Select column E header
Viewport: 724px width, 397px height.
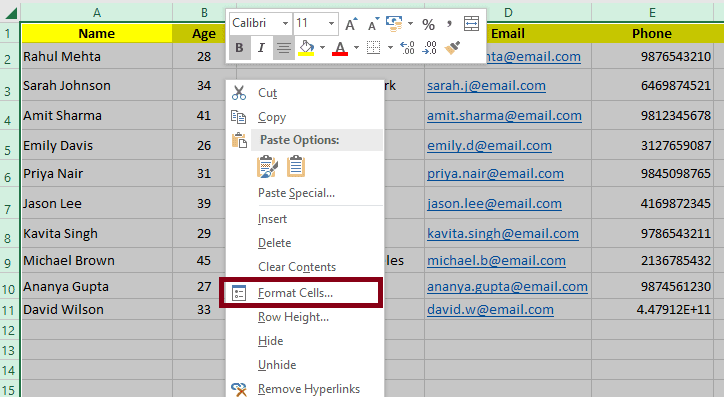(x=652, y=12)
